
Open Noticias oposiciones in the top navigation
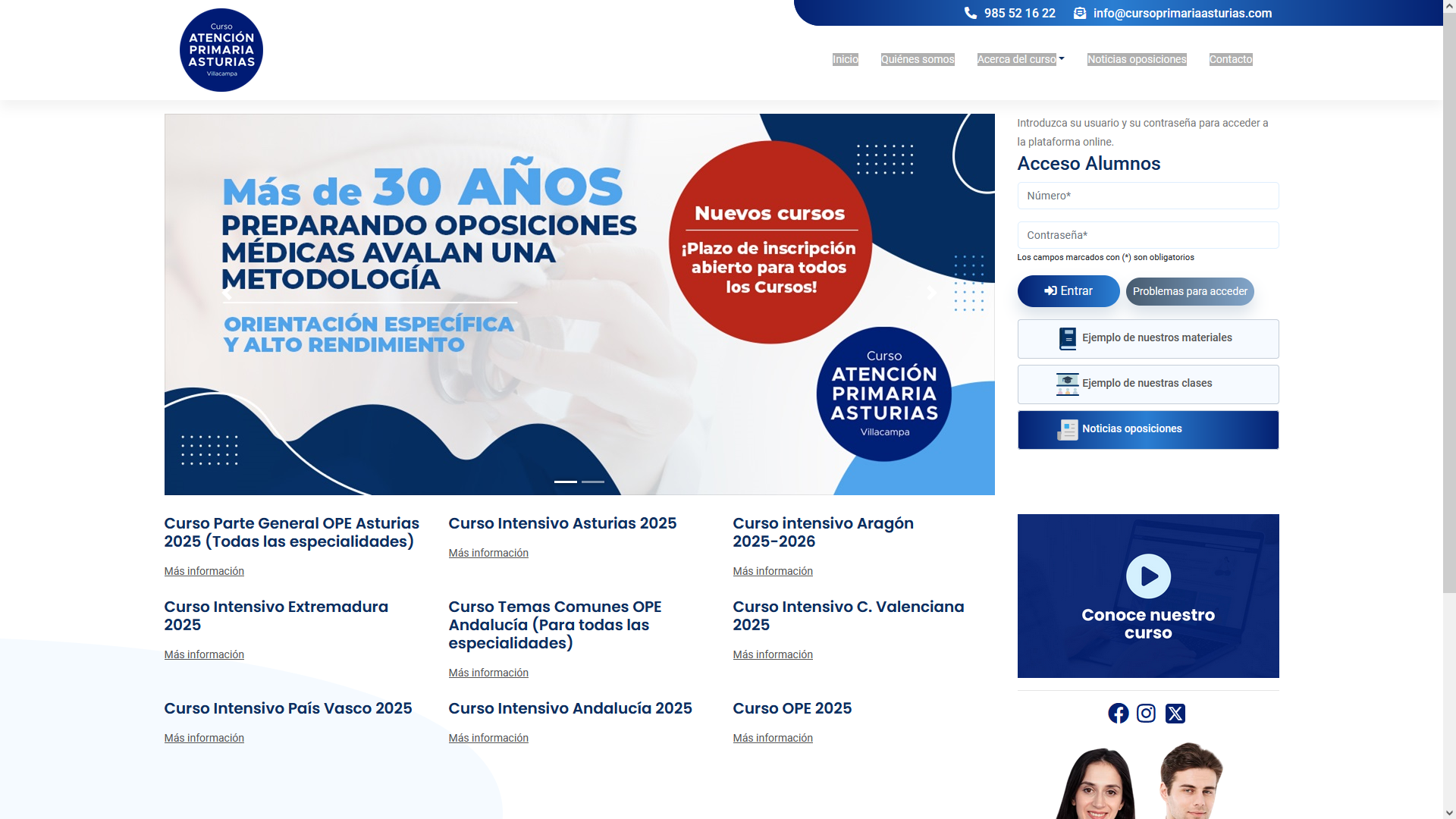(x=1136, y=59)
